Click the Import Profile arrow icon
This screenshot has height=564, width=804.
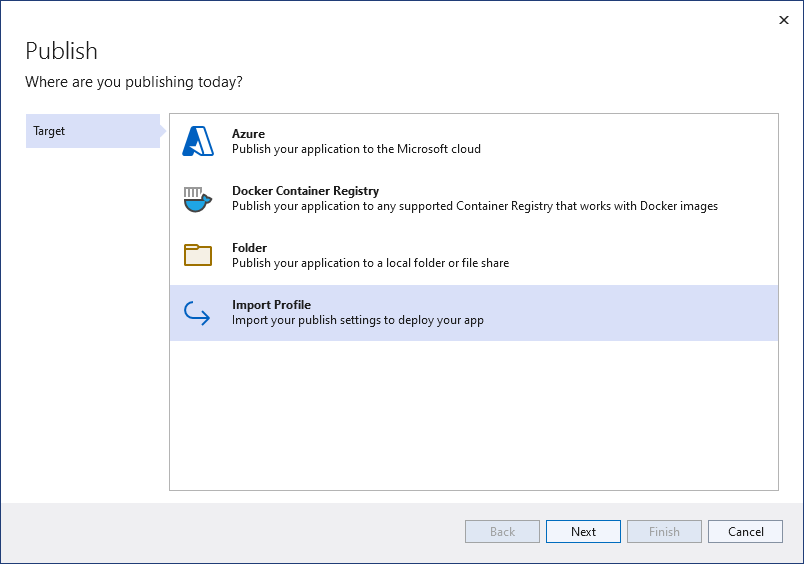click(197, 313)
